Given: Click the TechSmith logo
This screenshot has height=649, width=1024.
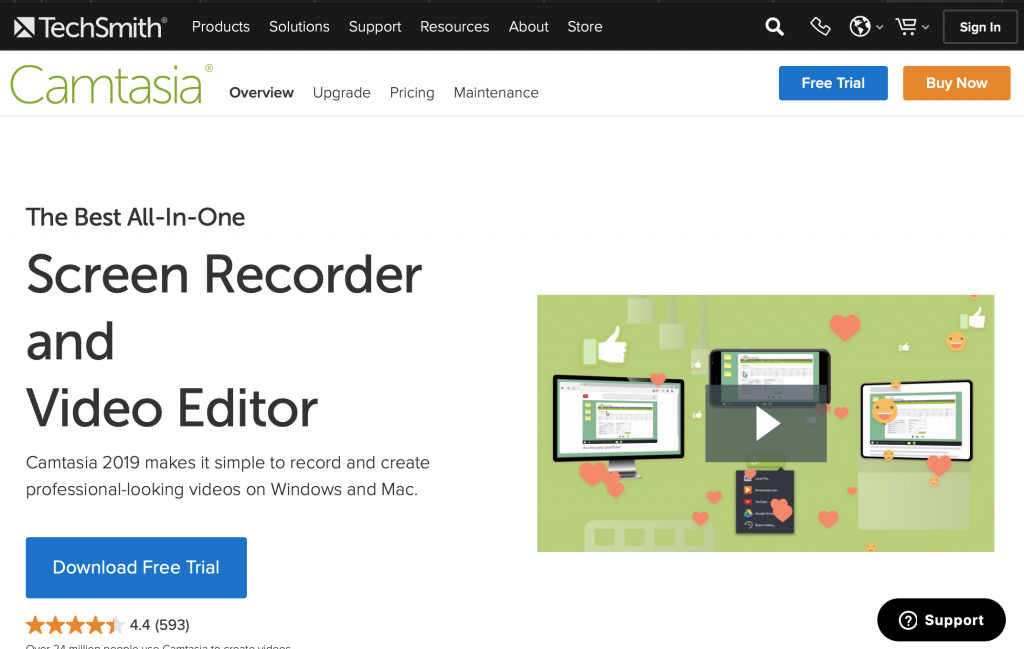Looking at the screenshot, I should coord(90,27).
